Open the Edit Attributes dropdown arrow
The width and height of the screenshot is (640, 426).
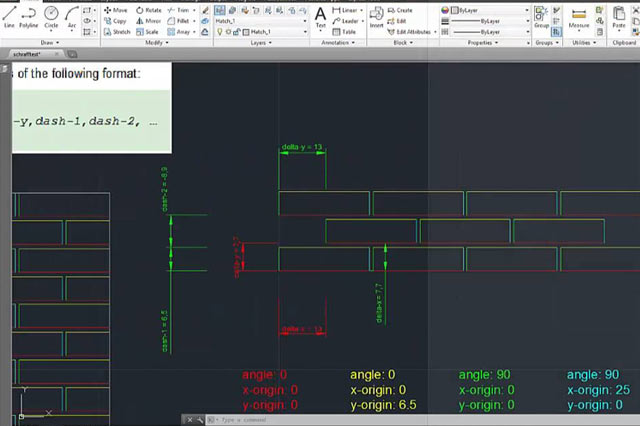click(x=435, y=31)
